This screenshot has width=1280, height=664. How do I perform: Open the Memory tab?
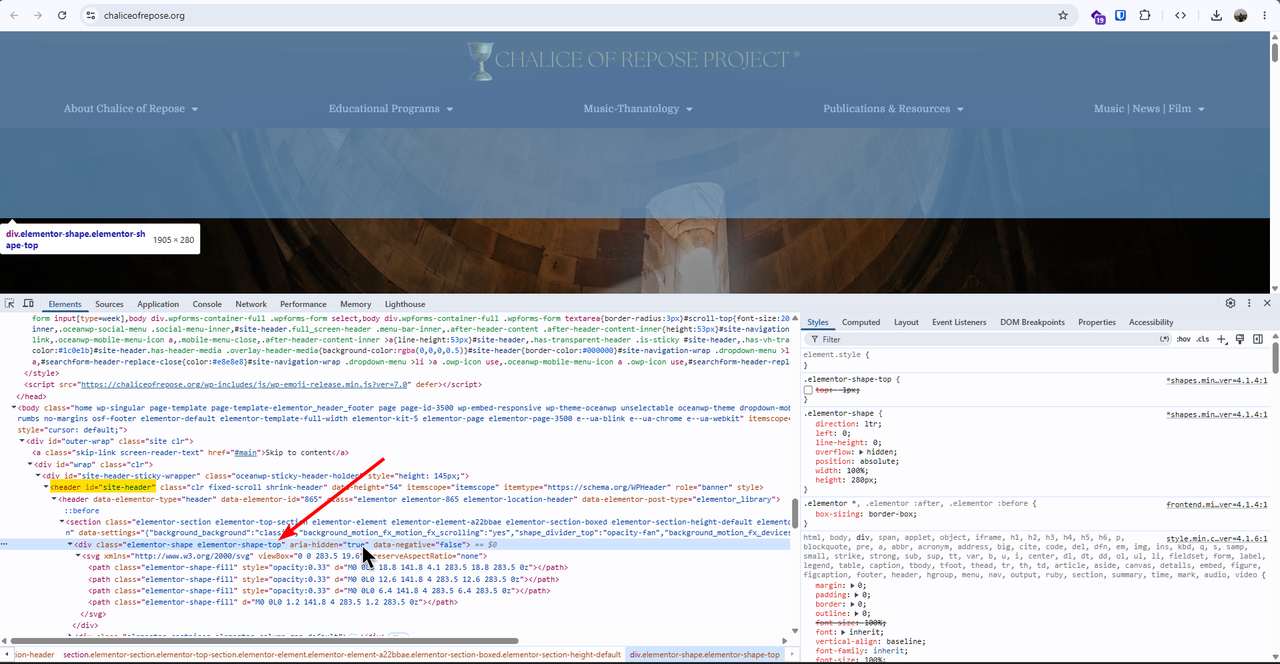point(356,304)
